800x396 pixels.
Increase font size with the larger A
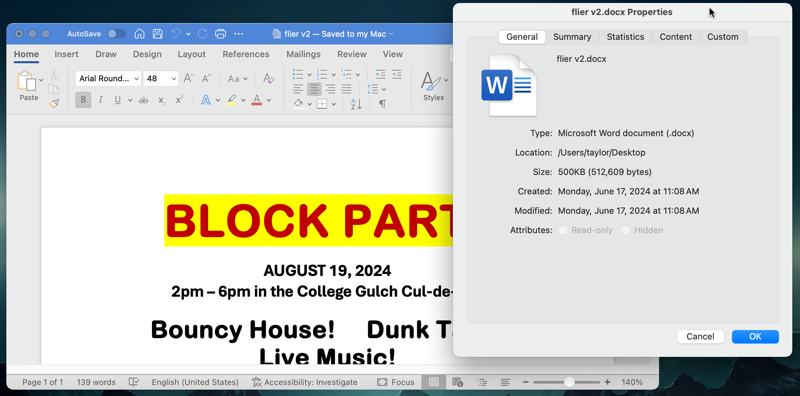pos(189,79)
